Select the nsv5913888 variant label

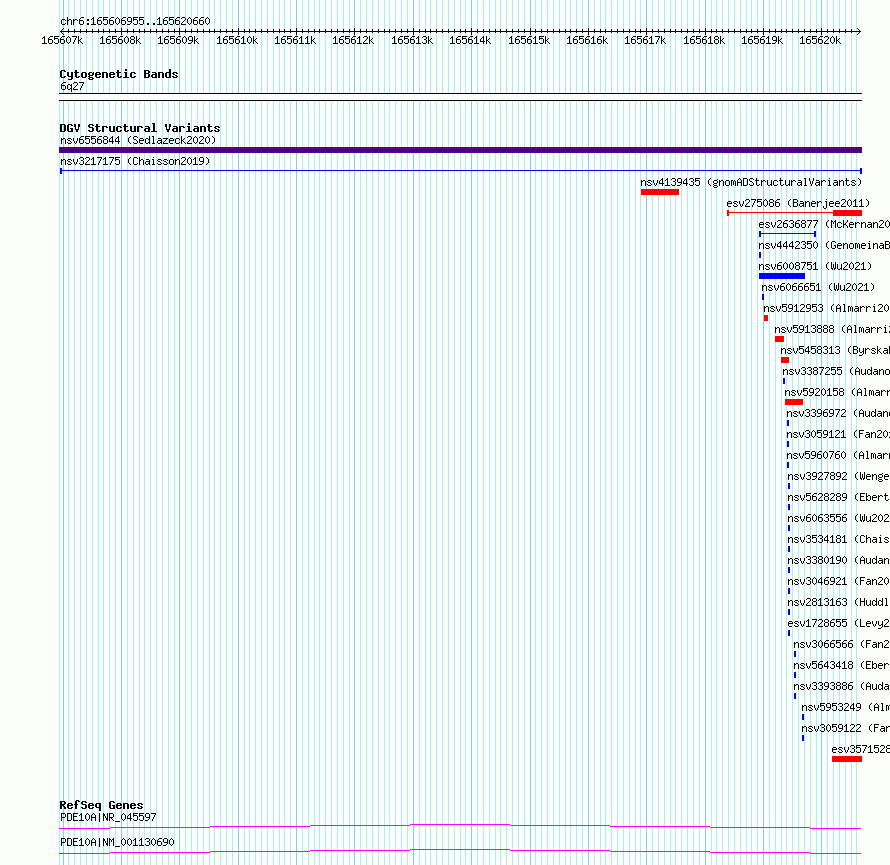(x=832, y=329)
